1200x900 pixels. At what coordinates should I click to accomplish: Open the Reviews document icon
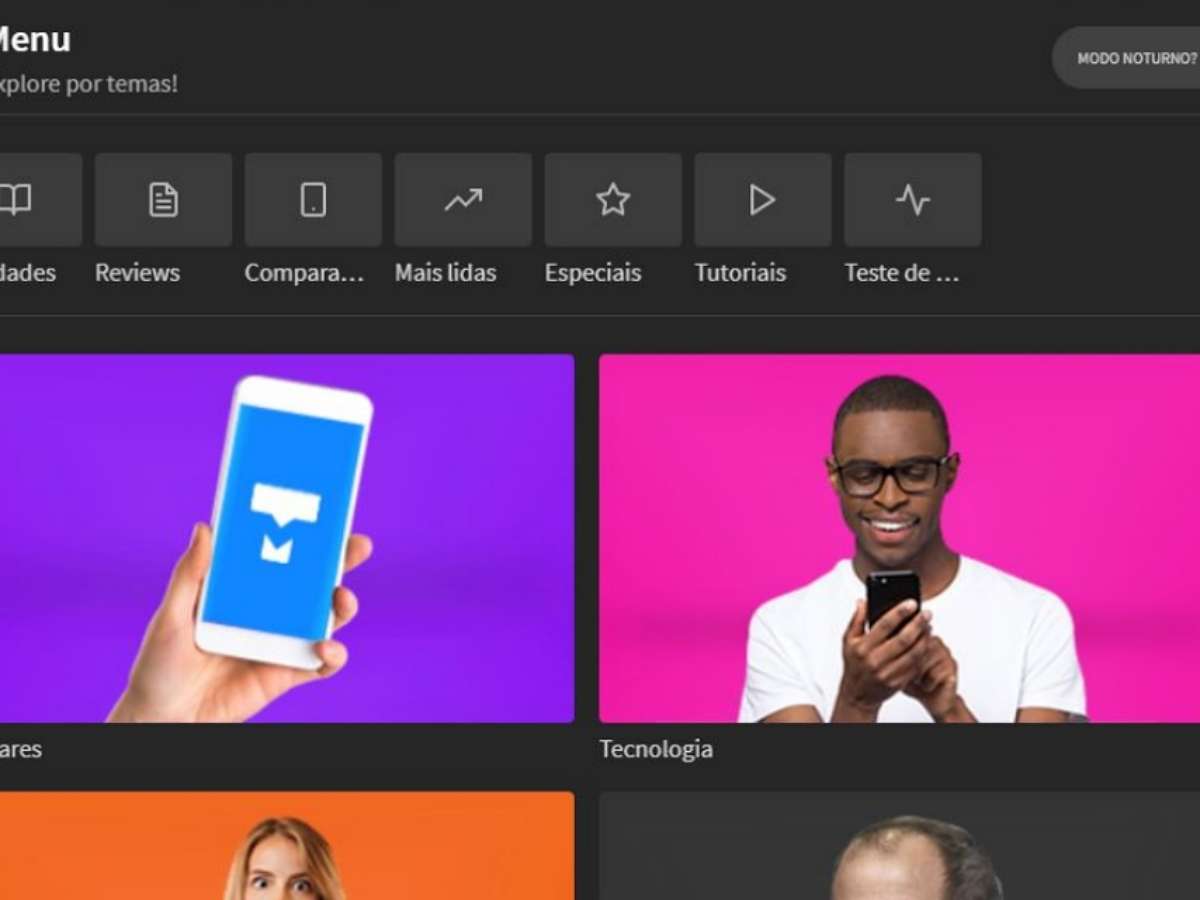click(x=163, y=200)
